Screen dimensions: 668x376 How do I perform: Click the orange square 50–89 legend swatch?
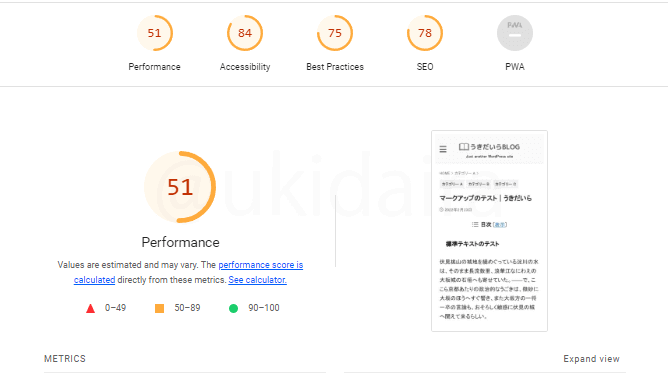coord(159,308)
